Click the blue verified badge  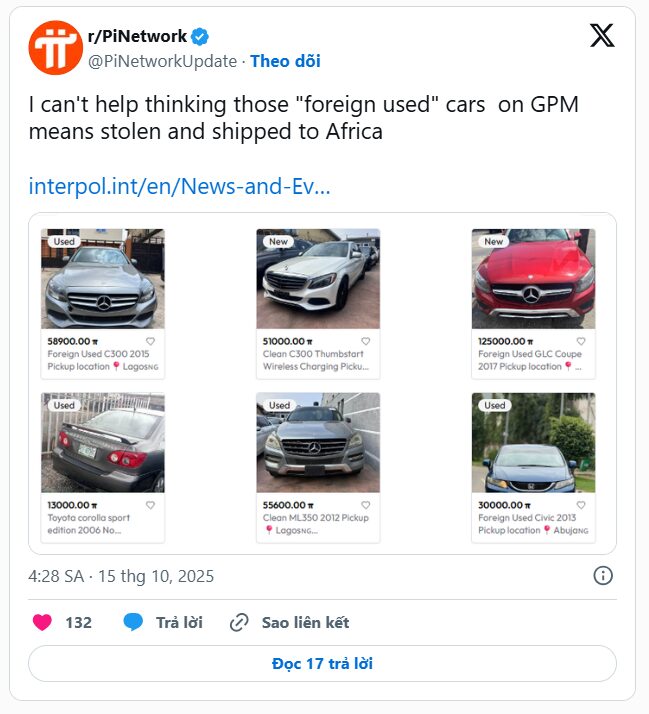click(200, 37)
